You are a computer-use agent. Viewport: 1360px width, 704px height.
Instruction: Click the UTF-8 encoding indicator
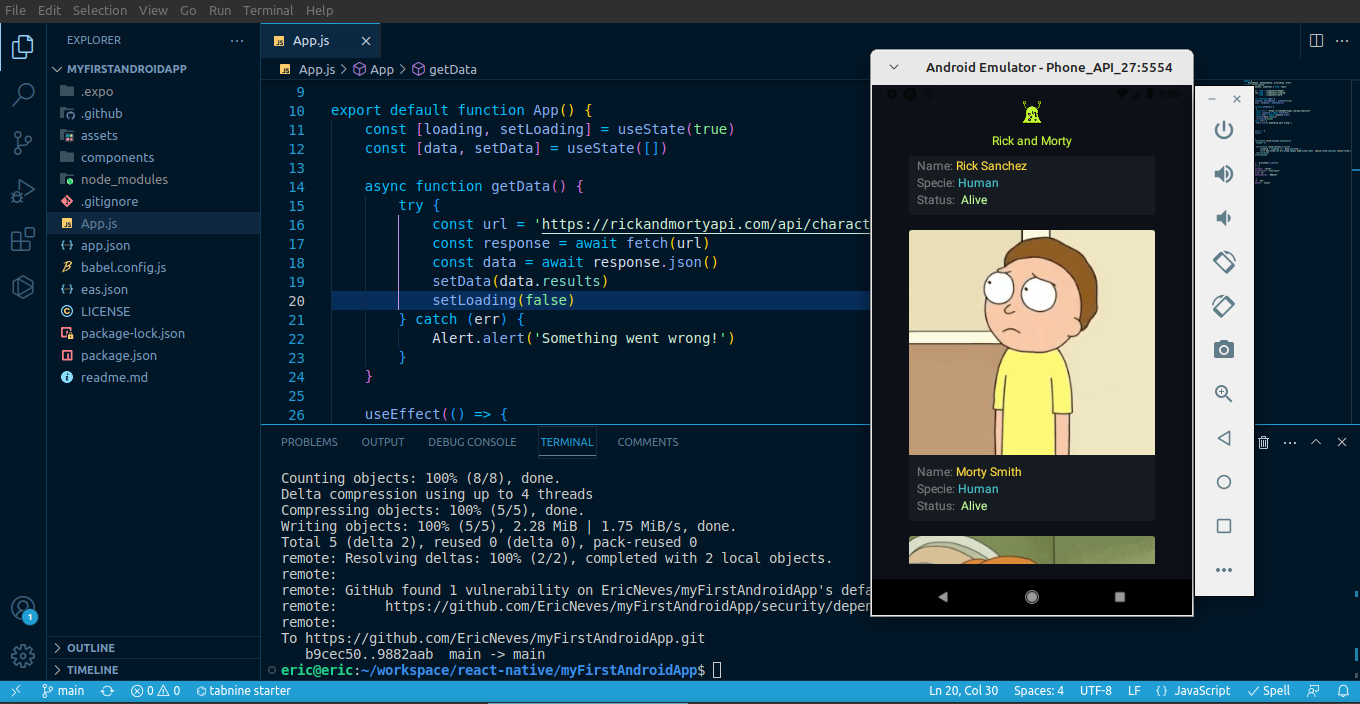(x=1095, y=691)
